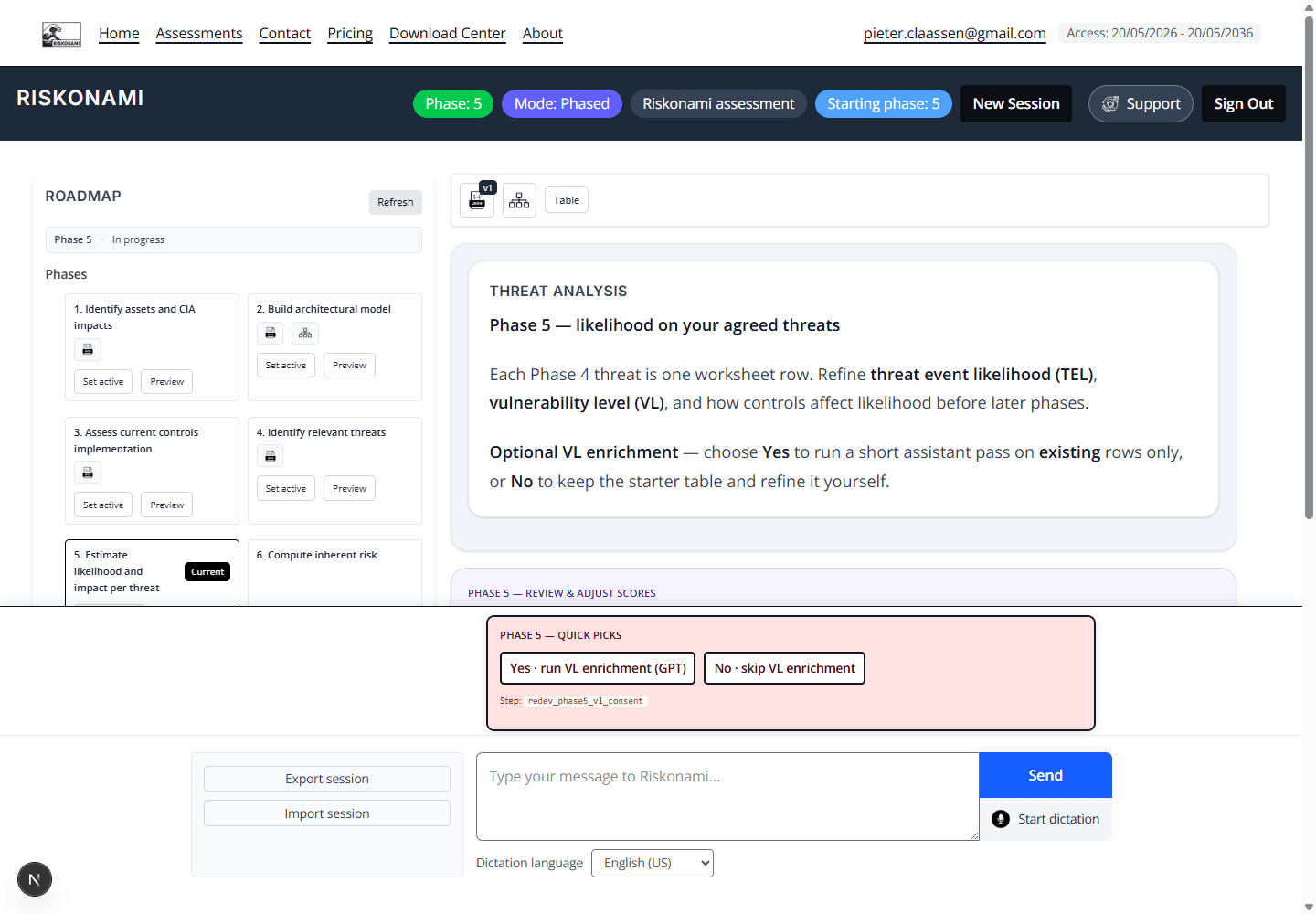The width and height of the screenshot is (1316, 914).
Task: Click the Current badge on phase 5
Action: (207, 572)
